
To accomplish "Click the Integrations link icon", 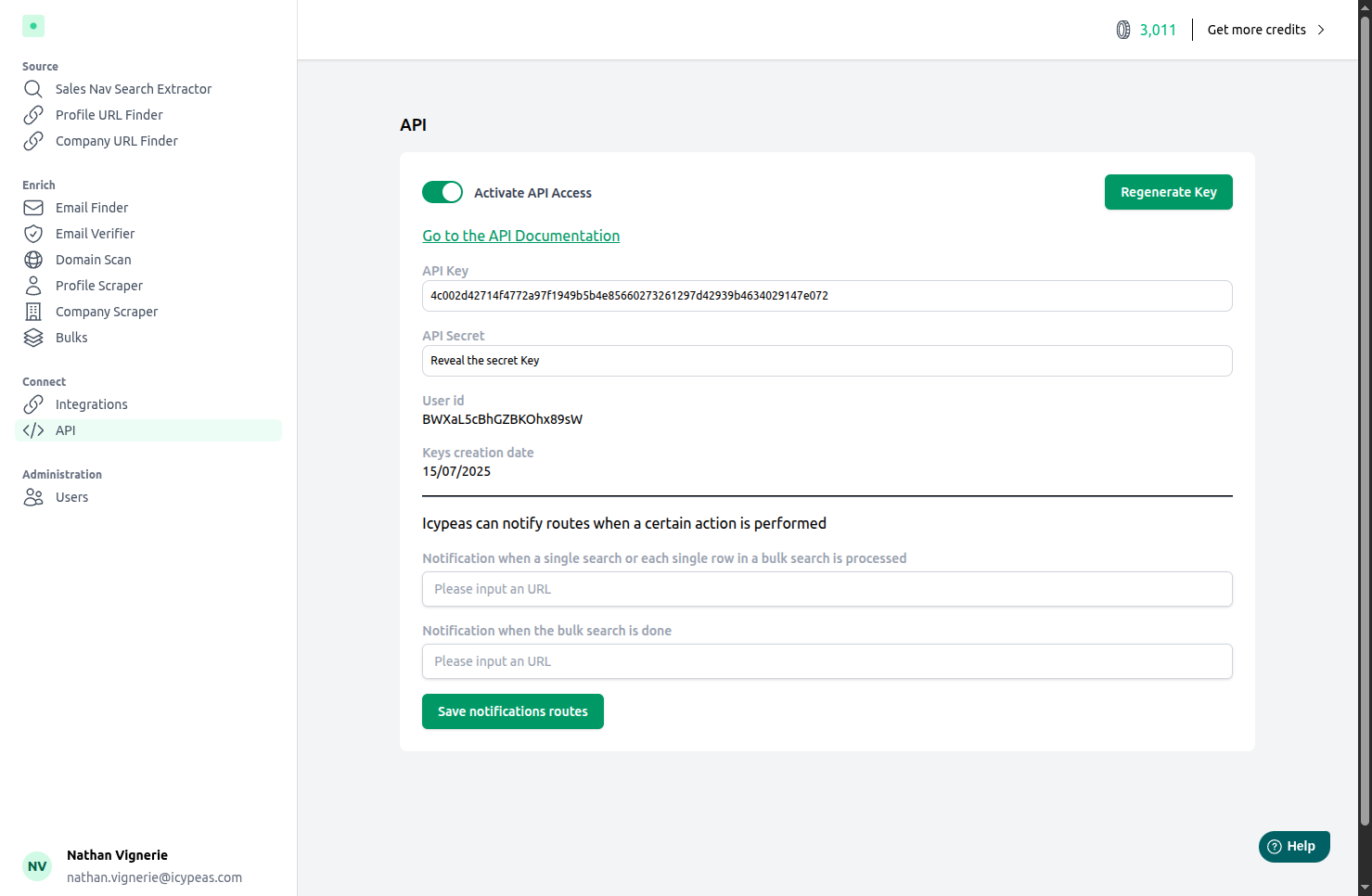I will click(33, 404).
